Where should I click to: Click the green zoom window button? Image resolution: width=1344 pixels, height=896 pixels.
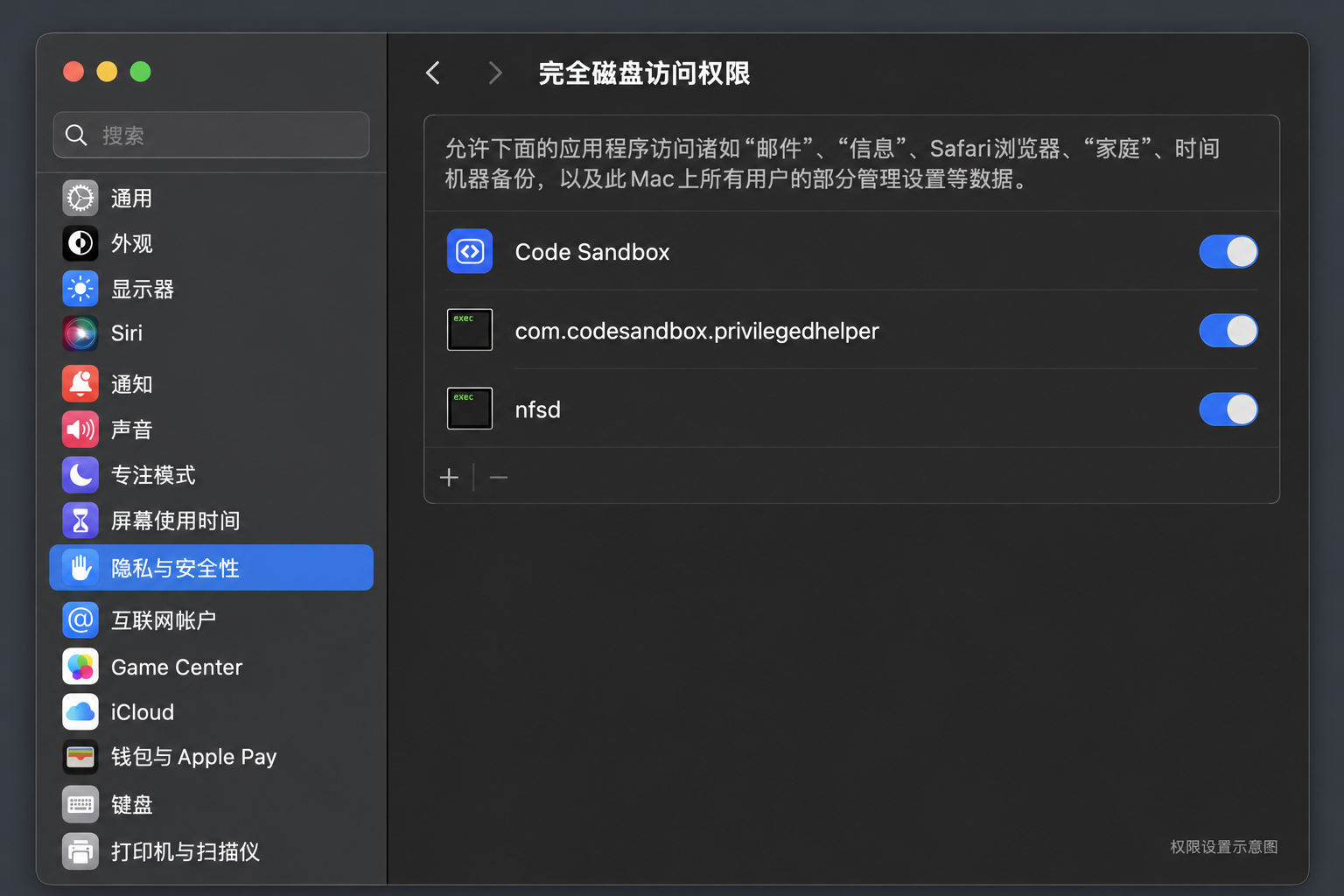140,72
